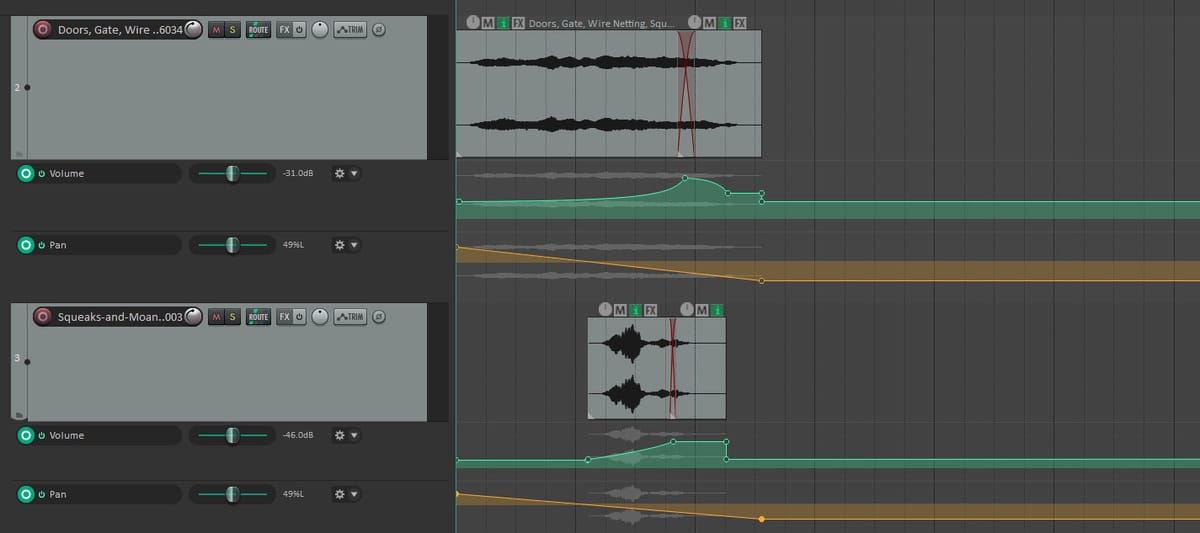Mute the first Doors, Gate, Wire Netting item

tap(488, 23)
